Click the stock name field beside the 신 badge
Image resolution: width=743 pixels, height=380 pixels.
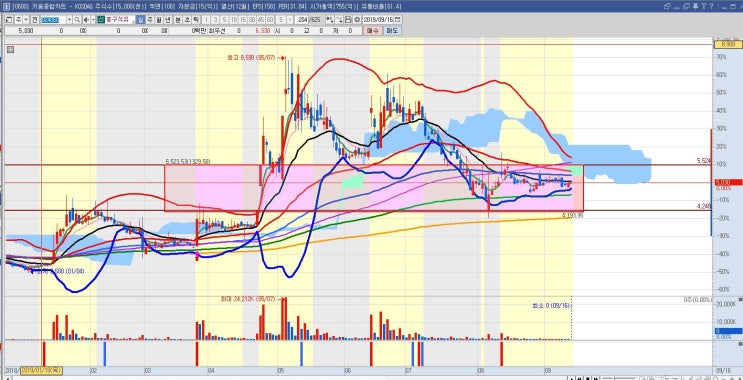[119, 20]
